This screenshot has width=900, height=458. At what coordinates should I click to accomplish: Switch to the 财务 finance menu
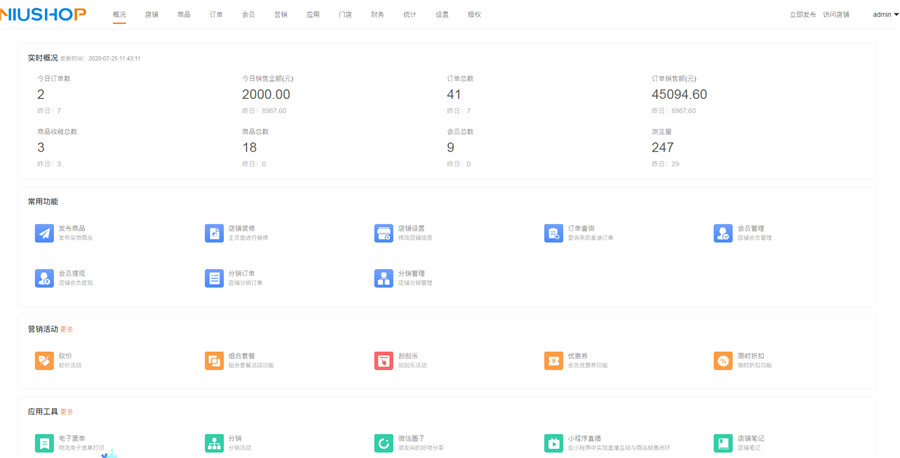(x=377, y=15)
